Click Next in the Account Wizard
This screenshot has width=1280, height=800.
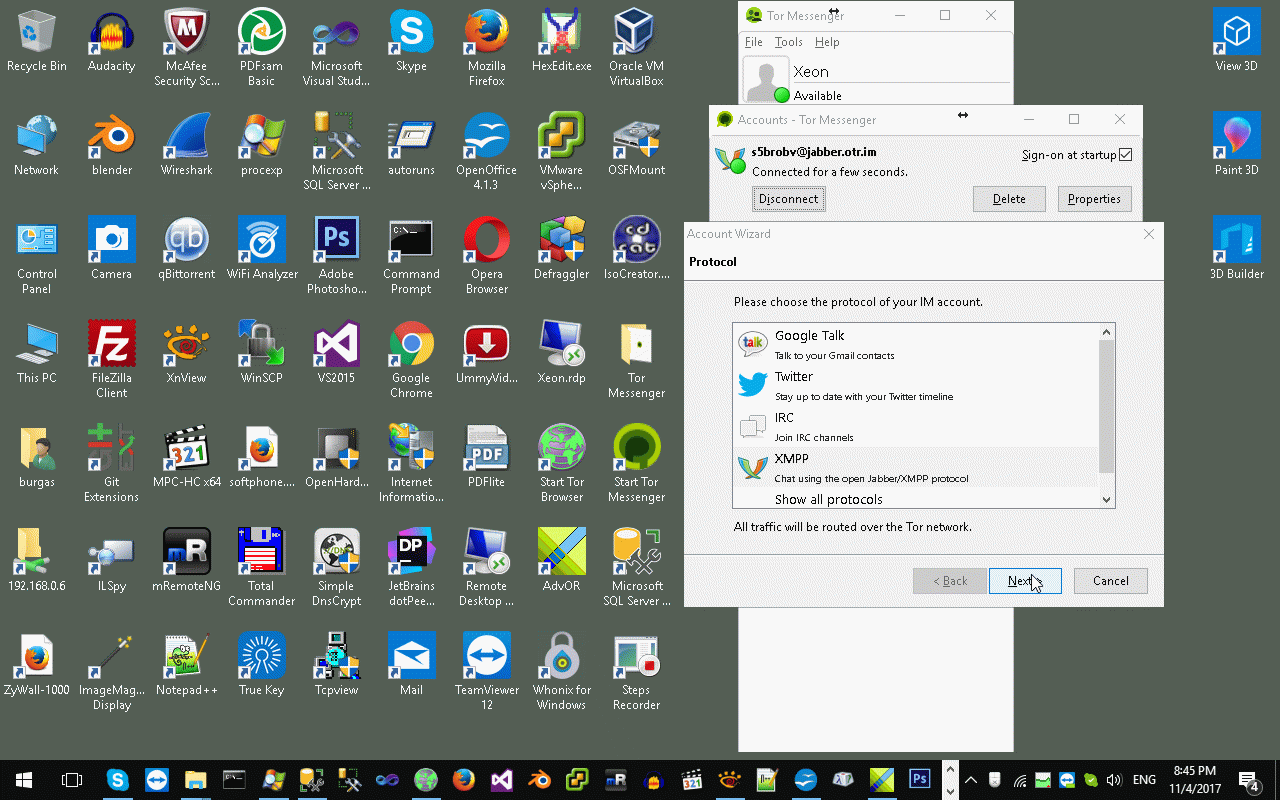pos(1025,581)
